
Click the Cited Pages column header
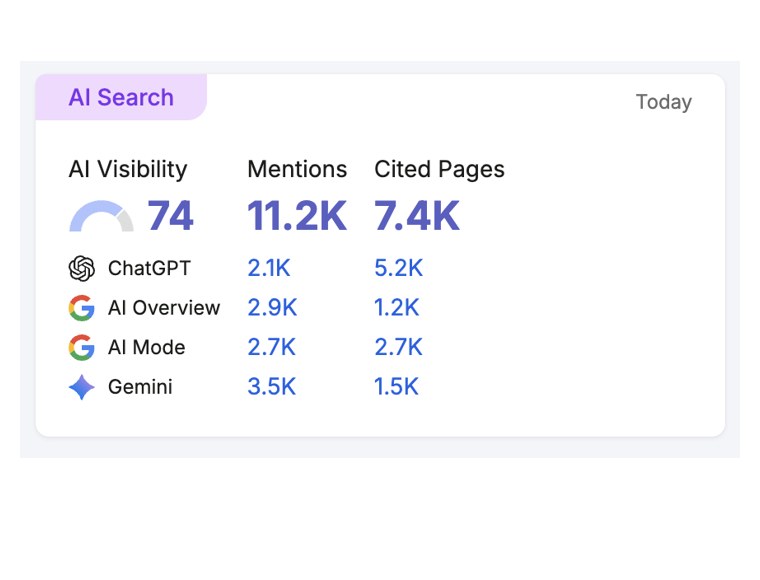pos(439,170)
